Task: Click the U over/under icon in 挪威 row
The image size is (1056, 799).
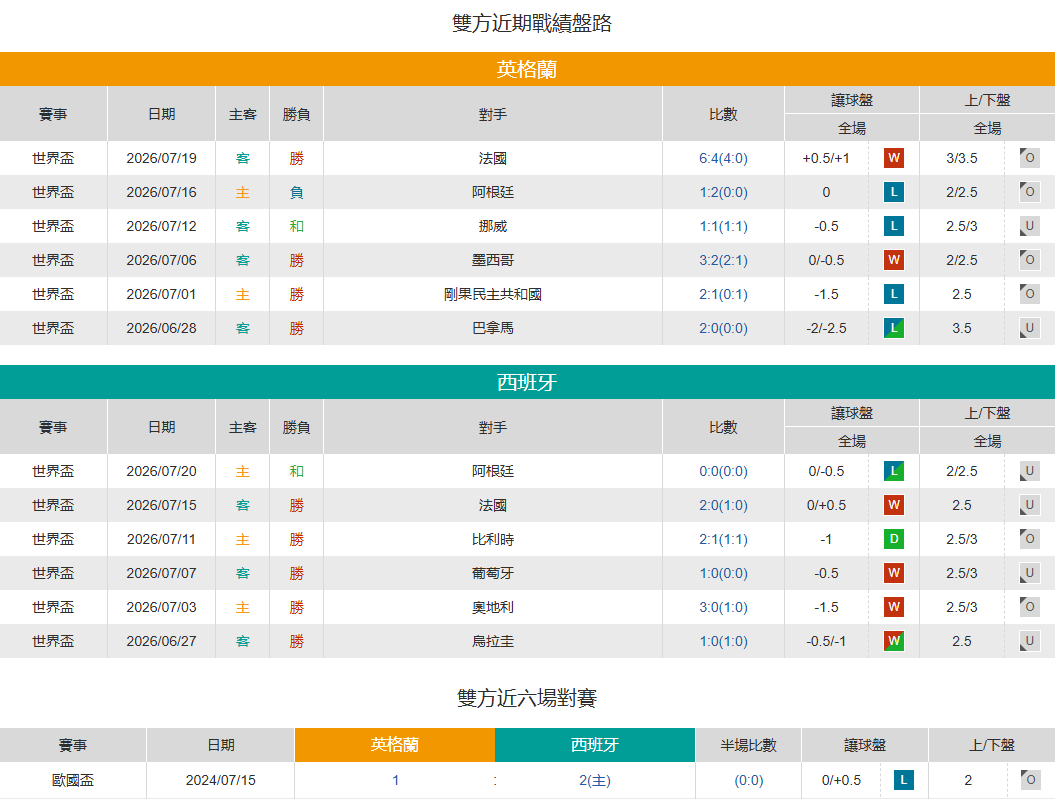Action: click(1029, 226)
